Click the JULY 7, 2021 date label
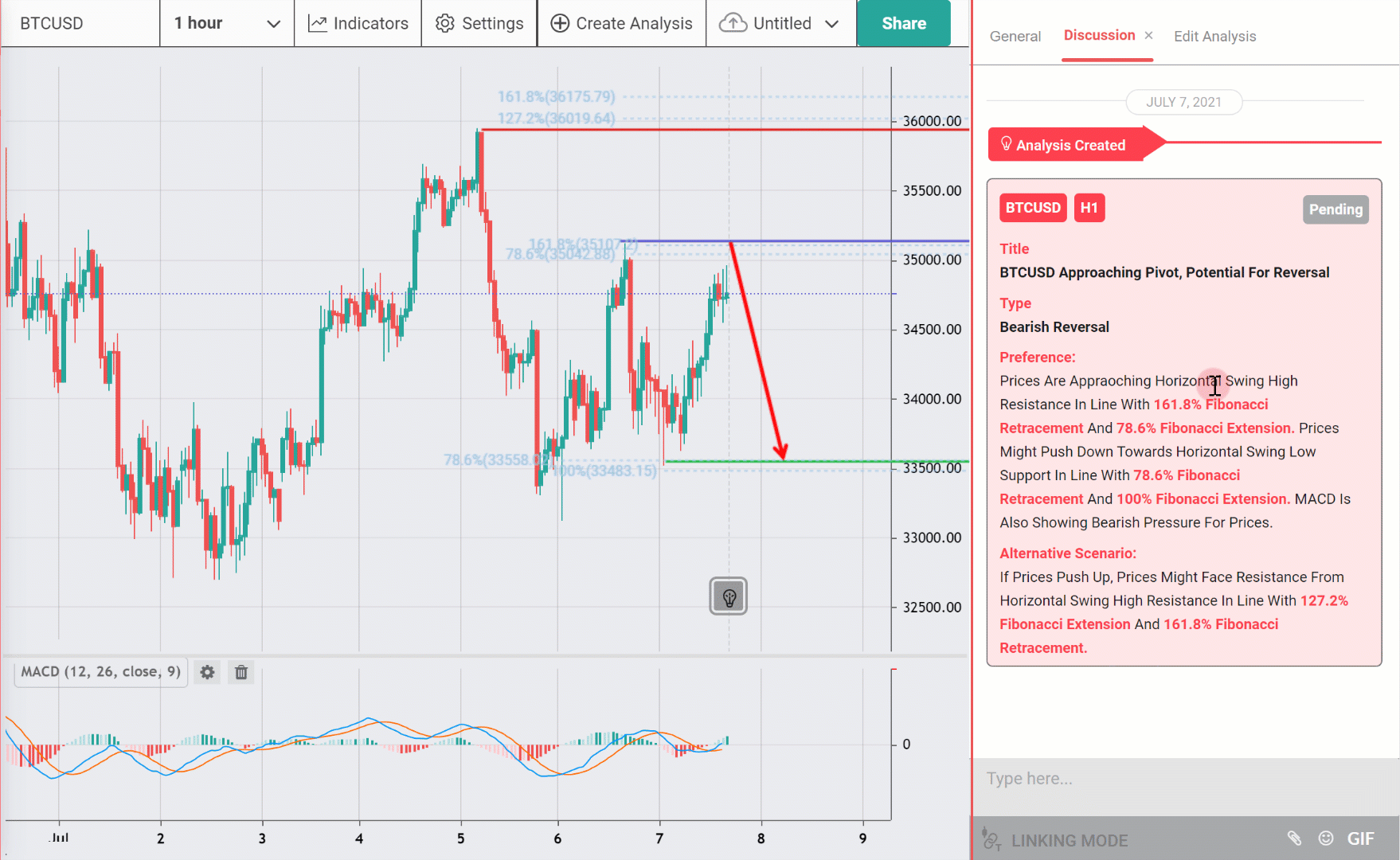Viewport: 1400px width, 860px height. pyautogui.click(x=1183, y=102)
